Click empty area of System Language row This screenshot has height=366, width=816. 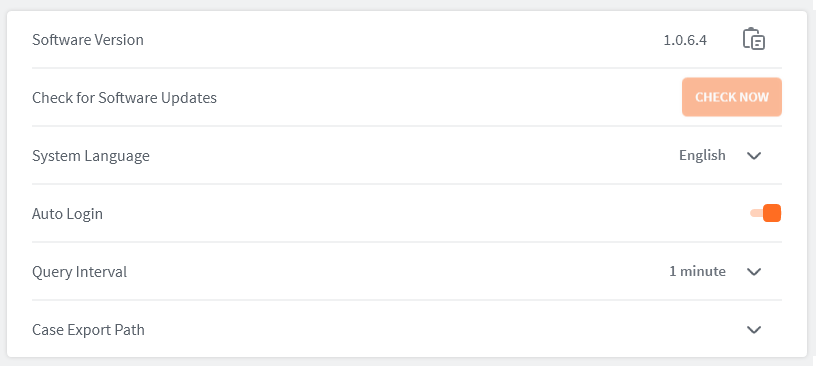coord(411,156)
